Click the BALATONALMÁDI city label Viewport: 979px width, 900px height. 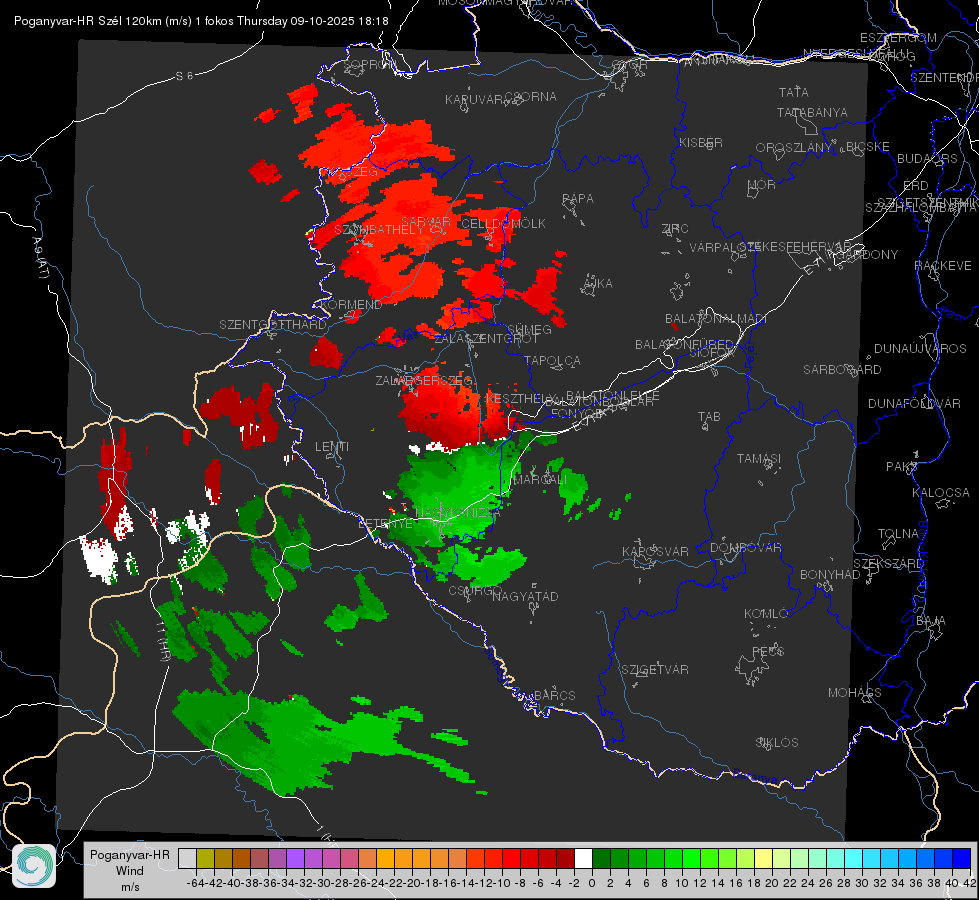[x=715, y=318]
